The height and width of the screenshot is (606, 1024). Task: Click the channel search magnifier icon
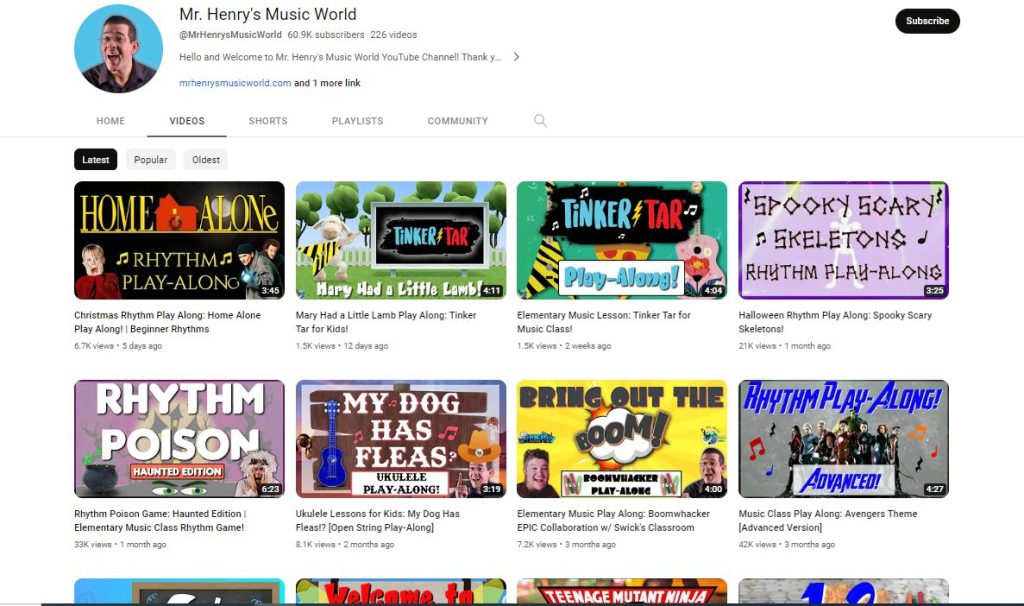click(x=540, y=121)
